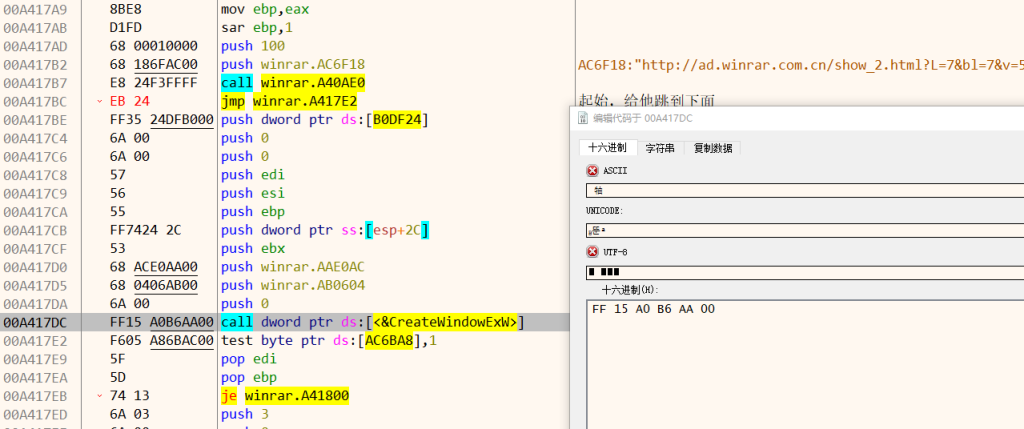Viewport: 1024px width, 429px height.
Task: Click the edit dialog title bar icon
Action: pyautogui.click(x=584, y=118)
